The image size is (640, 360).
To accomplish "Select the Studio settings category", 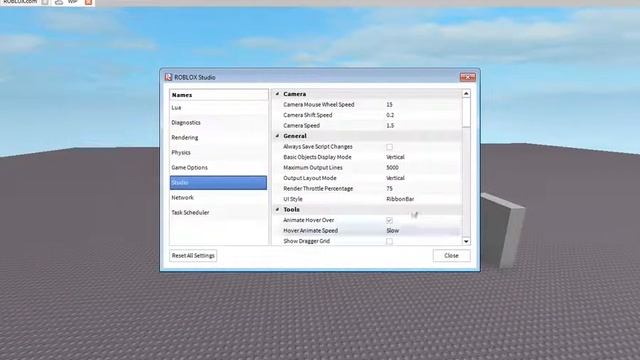I will 218,182.
